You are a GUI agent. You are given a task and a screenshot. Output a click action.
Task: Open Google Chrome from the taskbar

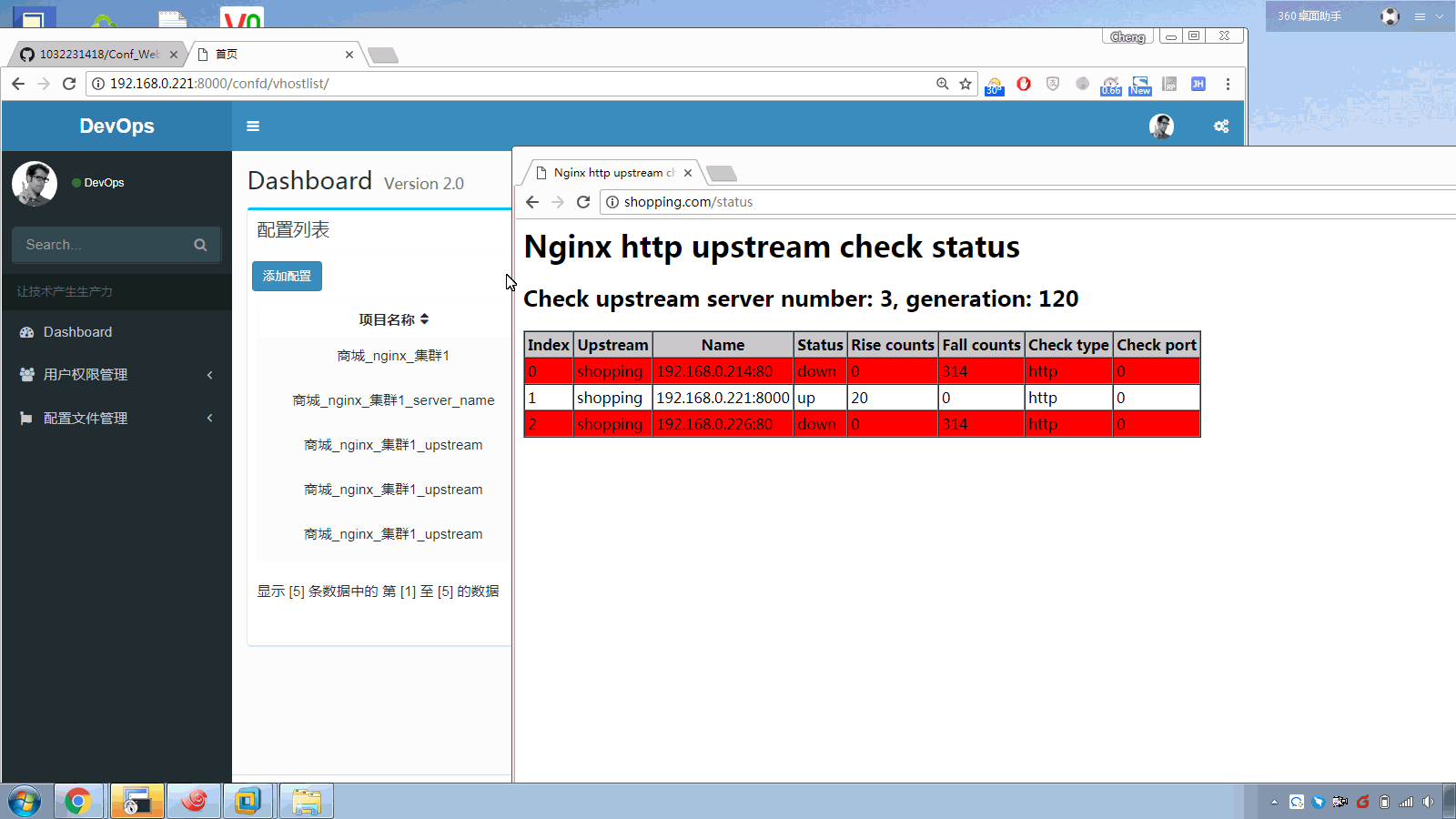pos(77,802)
